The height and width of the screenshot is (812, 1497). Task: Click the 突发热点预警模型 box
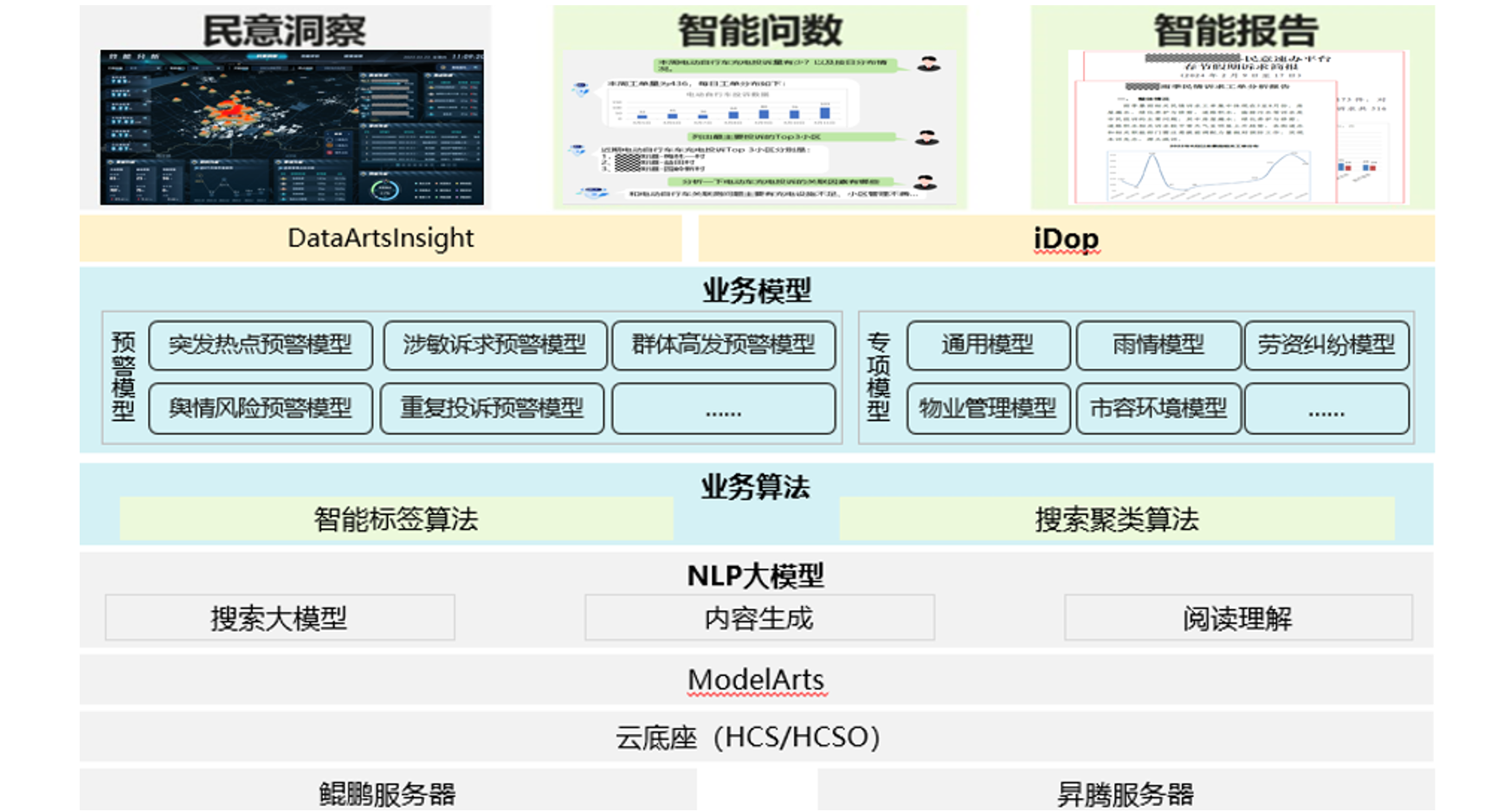pyautogui.click(x=261, y=345)
